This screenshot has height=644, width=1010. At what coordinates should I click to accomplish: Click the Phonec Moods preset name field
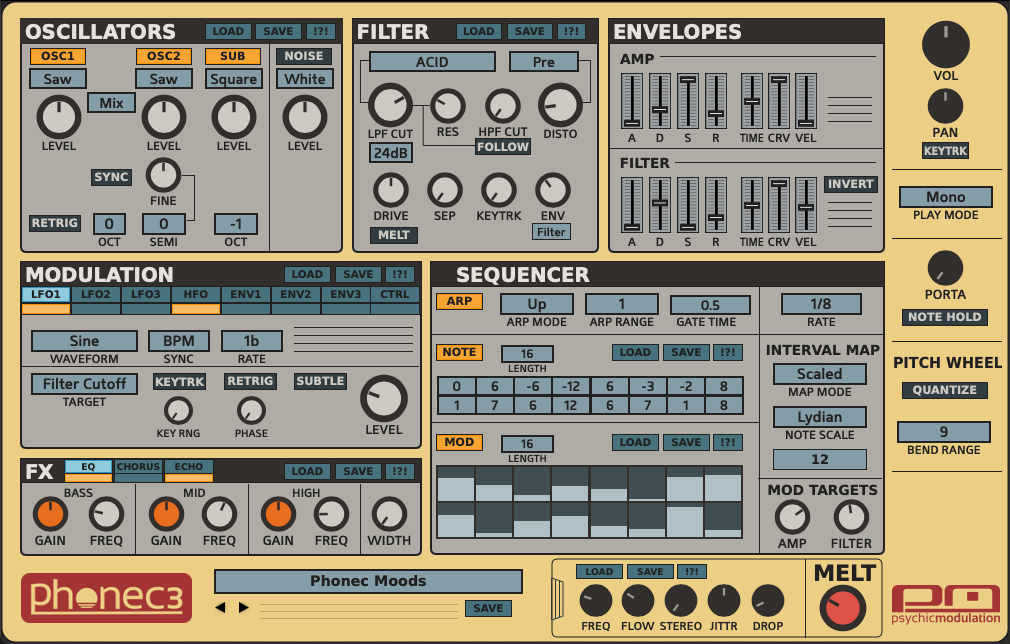pos(368,581)
